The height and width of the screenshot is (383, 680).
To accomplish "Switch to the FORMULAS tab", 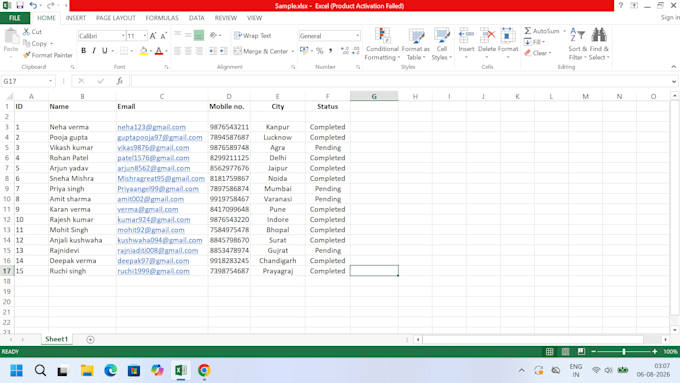I will [x=162, y=18].
